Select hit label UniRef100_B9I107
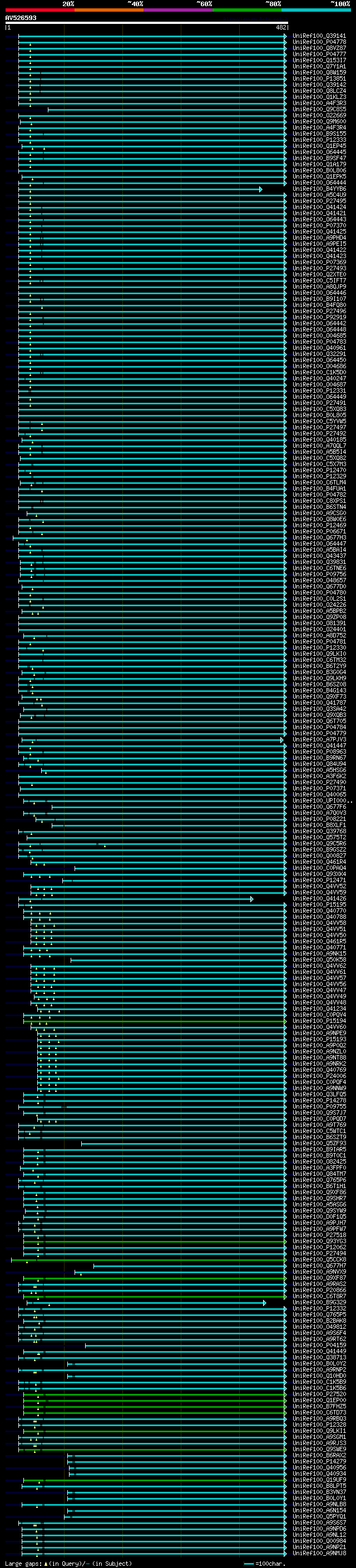 (319, 299)
